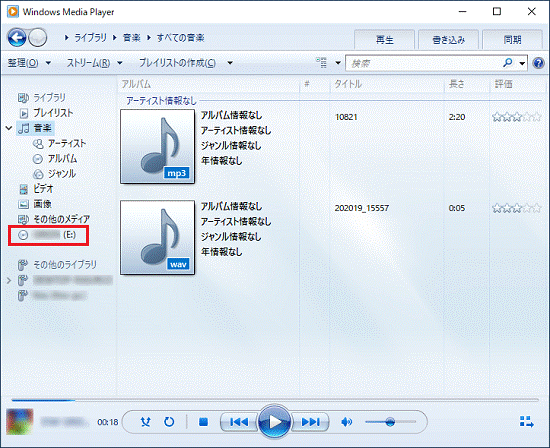Select the track titled 202019_15557
550x448 pixels.
point(362,208)
